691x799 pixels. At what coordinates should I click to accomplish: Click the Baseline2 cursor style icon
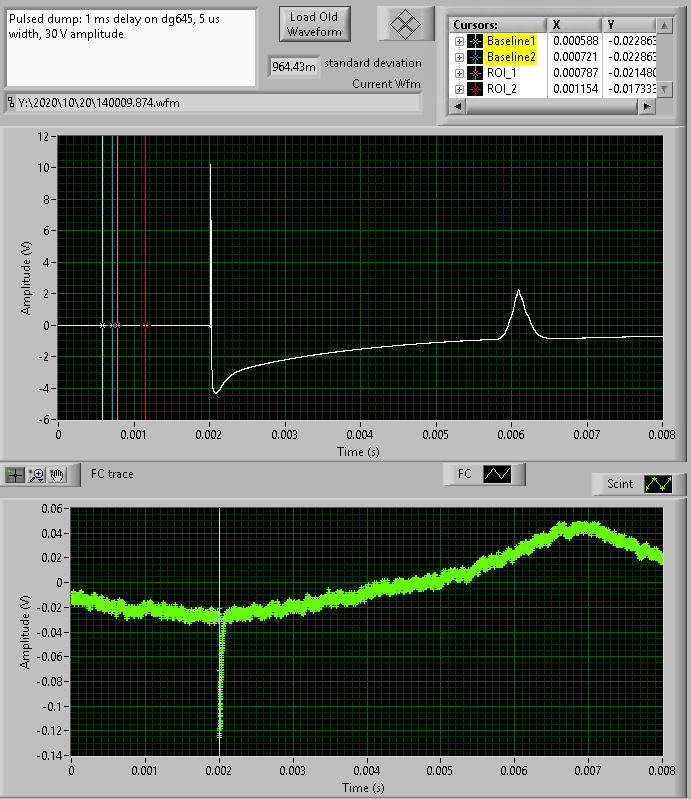coord(474,57)
